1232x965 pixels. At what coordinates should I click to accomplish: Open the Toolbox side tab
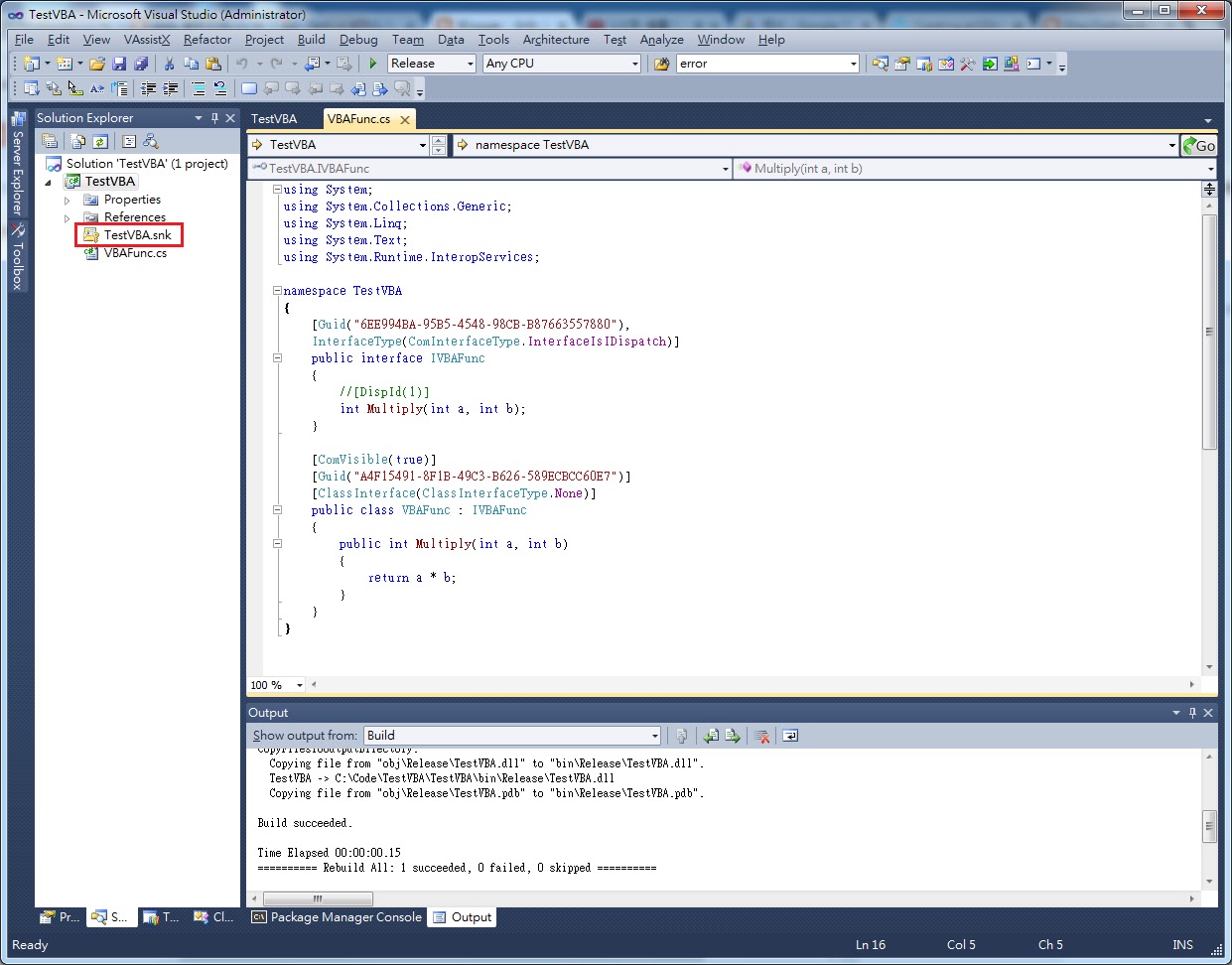point(18,257)
